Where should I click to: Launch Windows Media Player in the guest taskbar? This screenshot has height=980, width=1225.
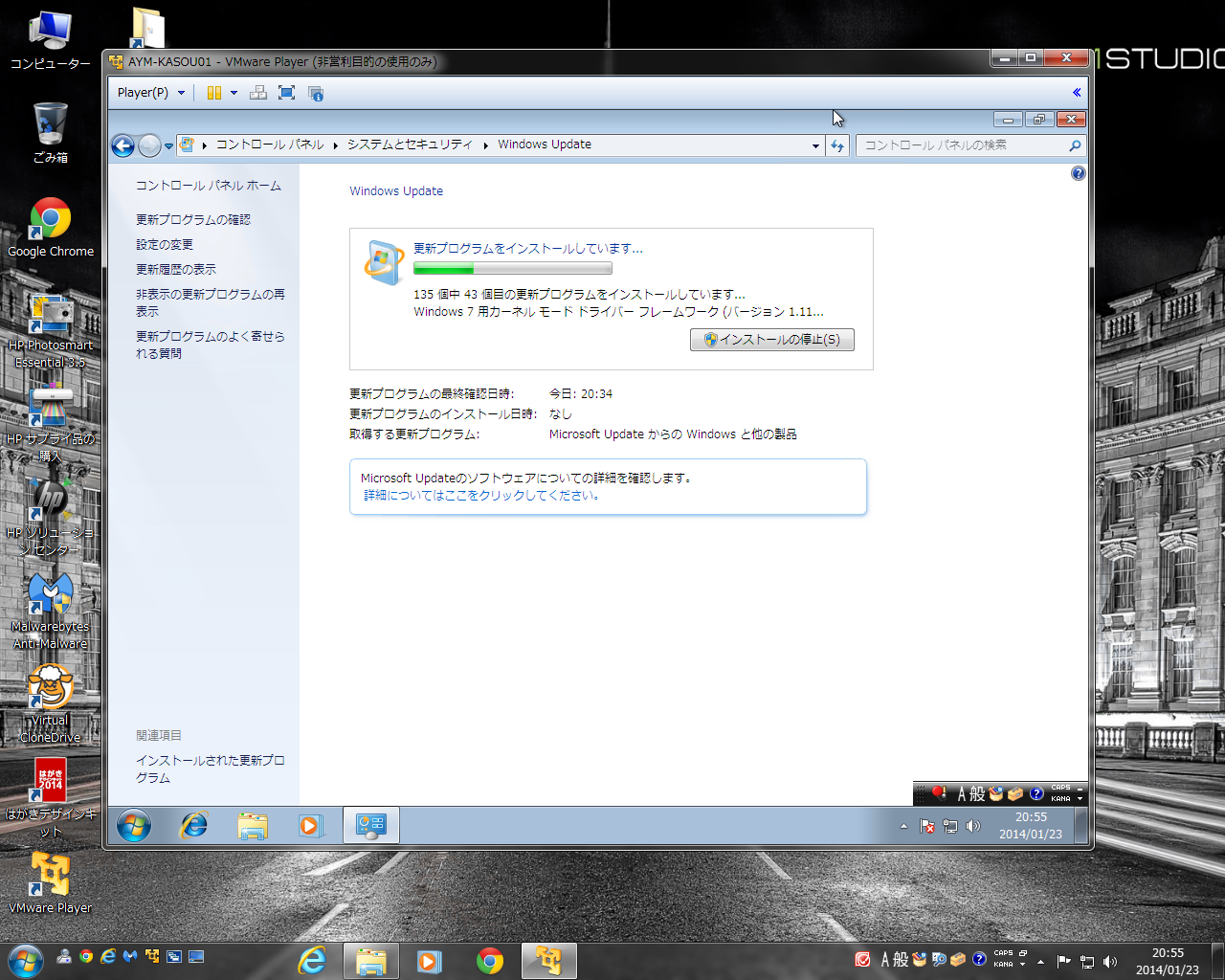[311, 825]
